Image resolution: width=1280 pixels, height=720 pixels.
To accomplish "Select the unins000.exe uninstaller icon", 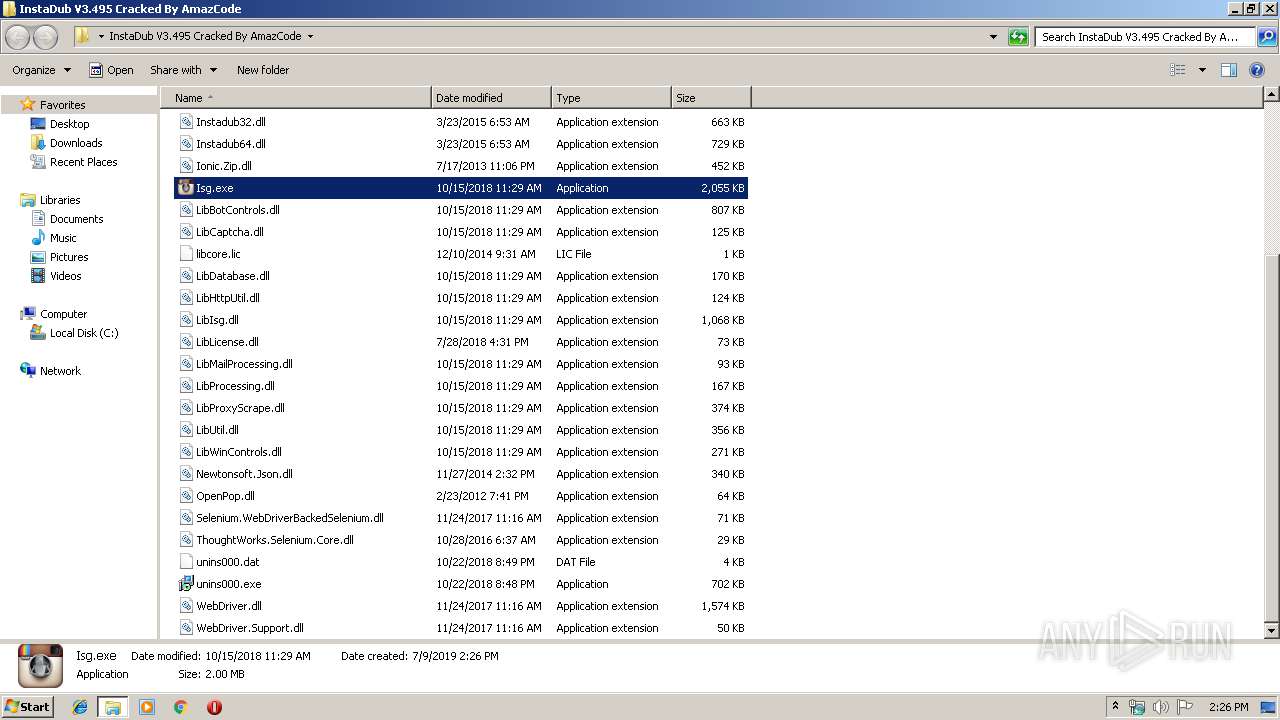I will click(x=185, y=584).
